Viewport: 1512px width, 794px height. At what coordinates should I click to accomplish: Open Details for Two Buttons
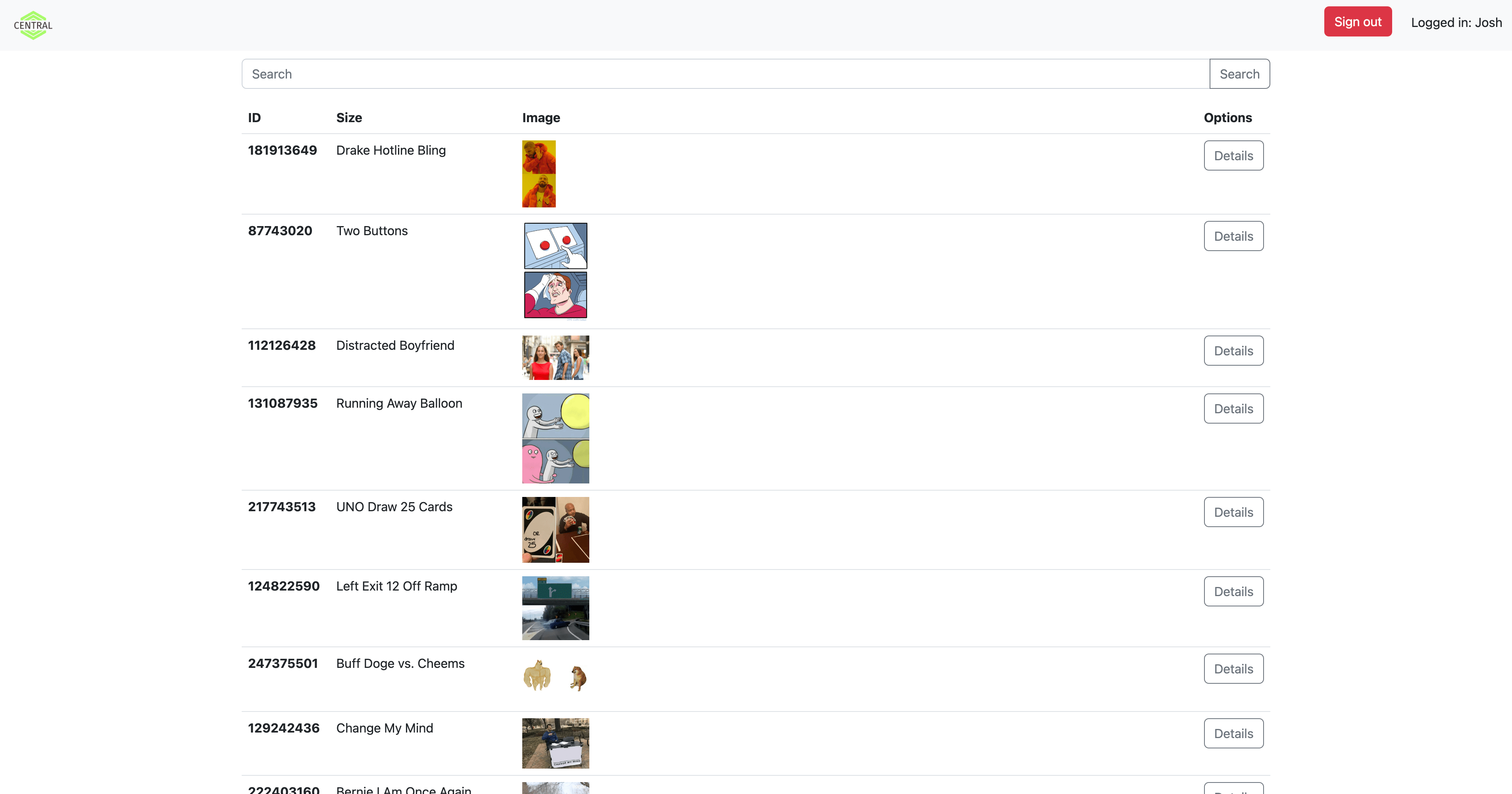(x=1233, y=236)
